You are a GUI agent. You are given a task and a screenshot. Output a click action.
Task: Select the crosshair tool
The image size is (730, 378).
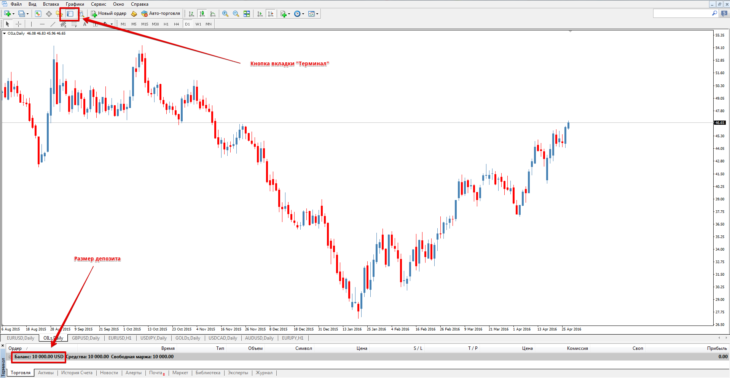19,24
